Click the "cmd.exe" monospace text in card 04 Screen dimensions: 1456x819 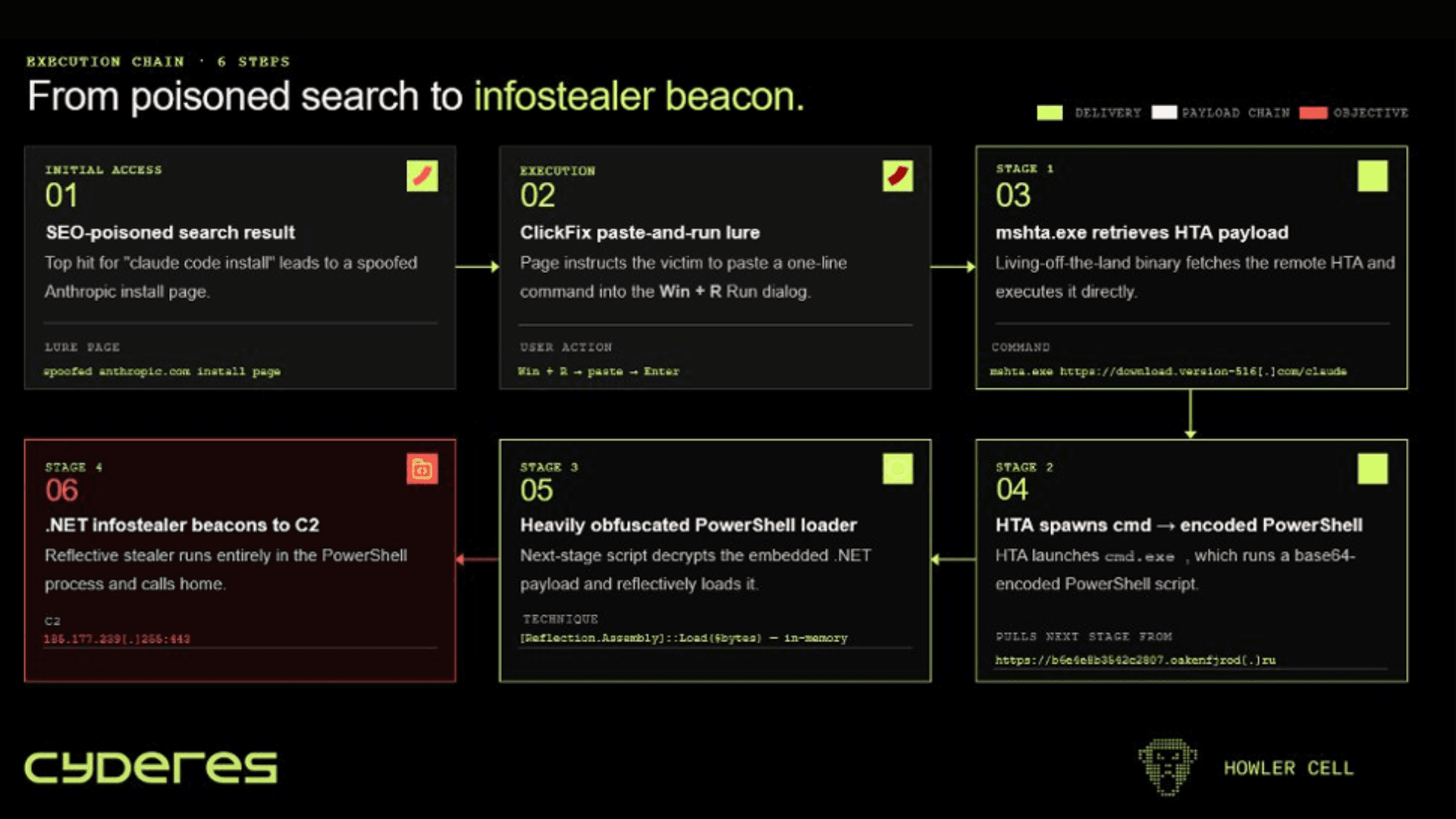point(1139,557)
